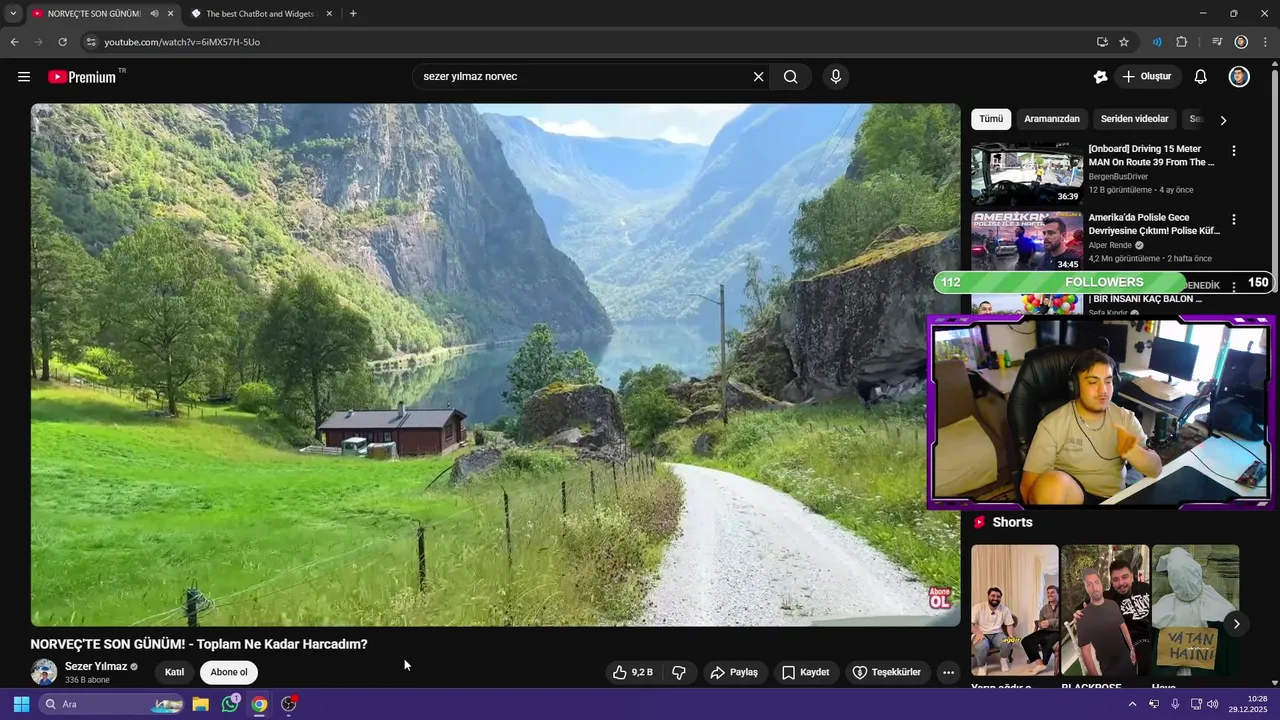The width and height of the screenshot is (1280, 720).
Task: Like the video (9,2 B)
Action: pos(634,672)
